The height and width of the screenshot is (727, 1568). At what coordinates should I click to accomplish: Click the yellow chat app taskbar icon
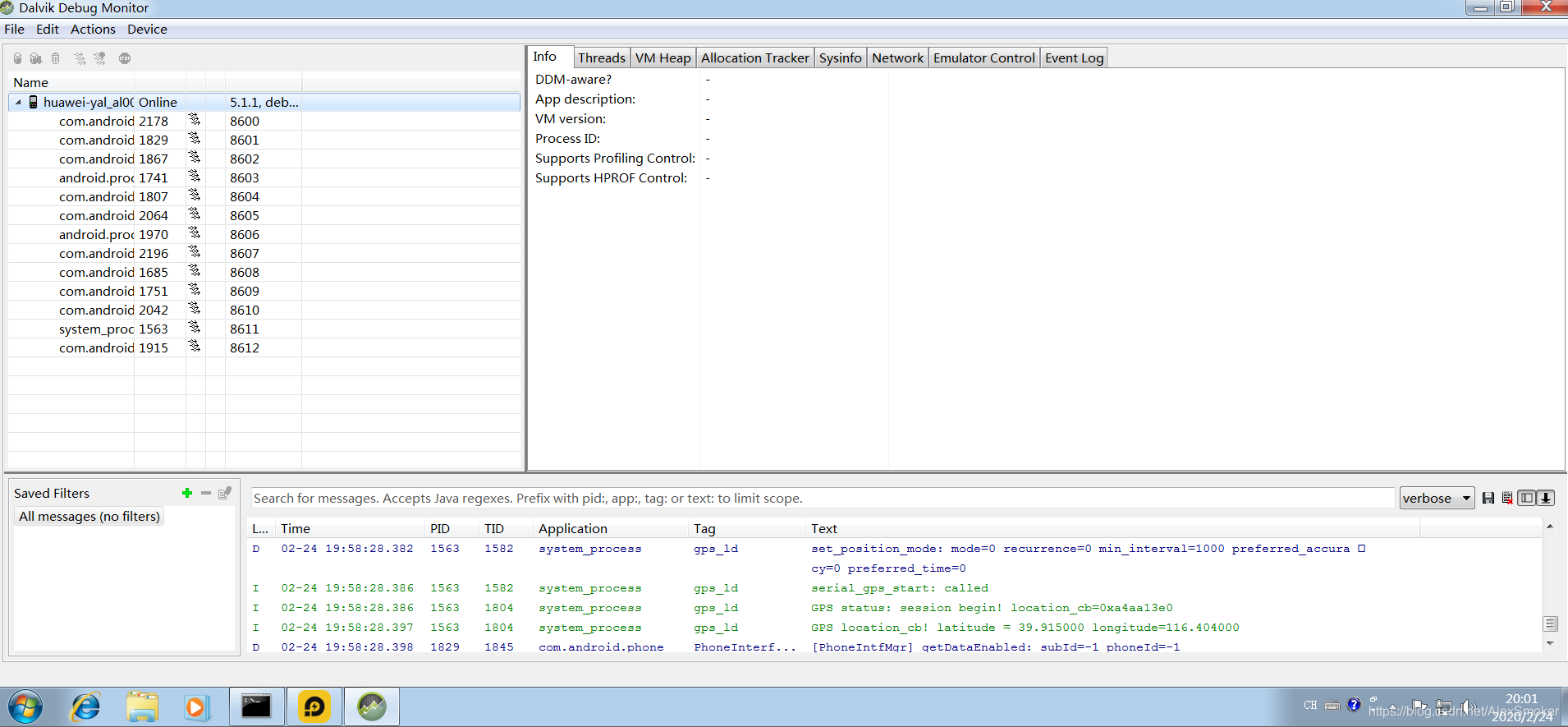coord(314,706)
